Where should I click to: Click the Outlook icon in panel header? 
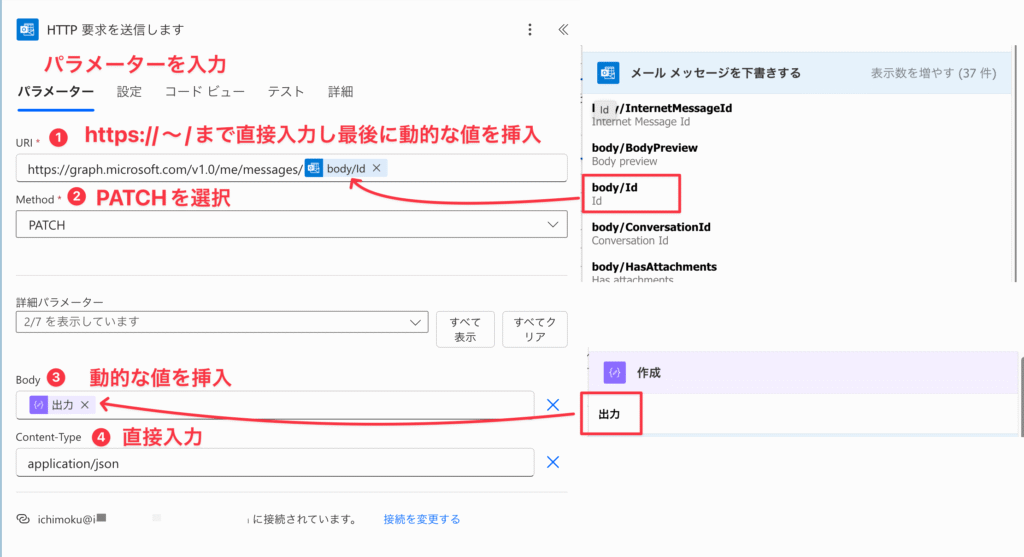pos(27,30)
